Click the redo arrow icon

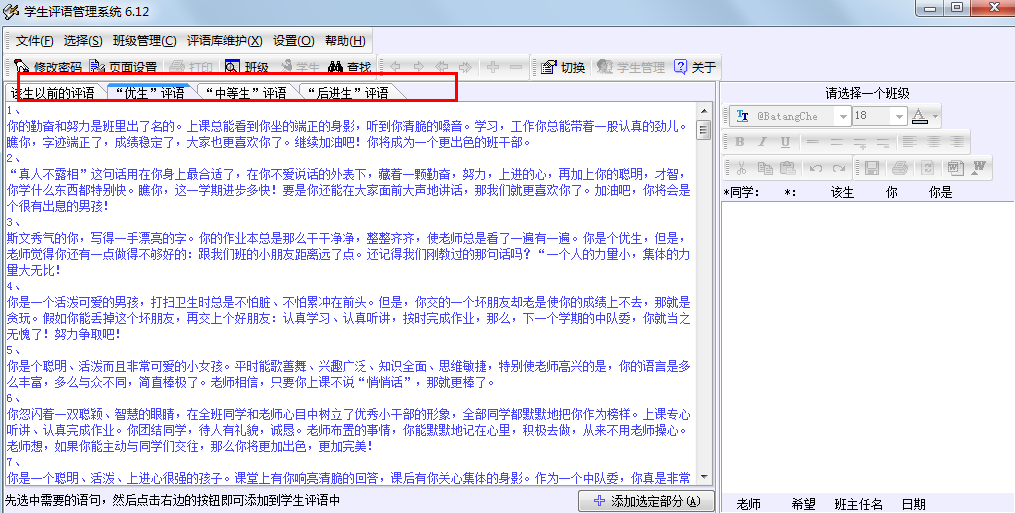[839, 168]
